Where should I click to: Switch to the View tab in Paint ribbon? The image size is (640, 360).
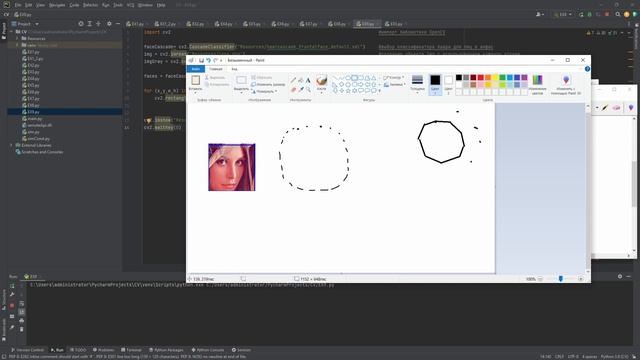coord(234,69)
